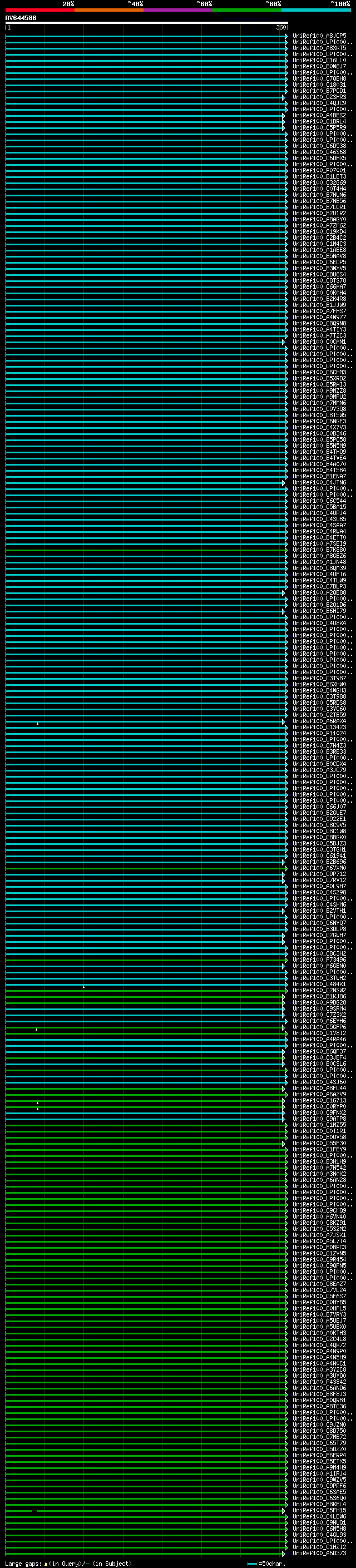
Task: Click the green ~80% identity legend segment
Action: pyautogui.click(x=246, y=10)
